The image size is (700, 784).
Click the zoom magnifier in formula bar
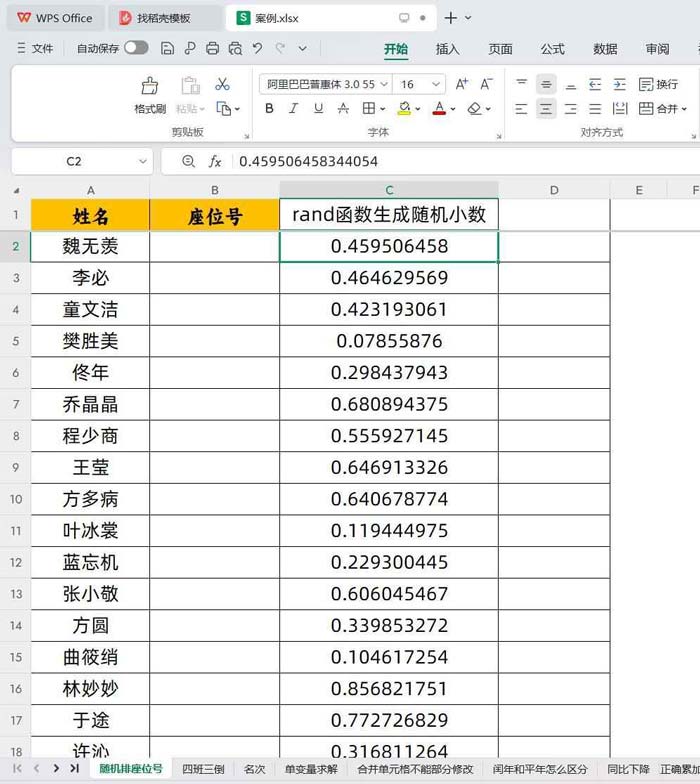pos(188,161)
